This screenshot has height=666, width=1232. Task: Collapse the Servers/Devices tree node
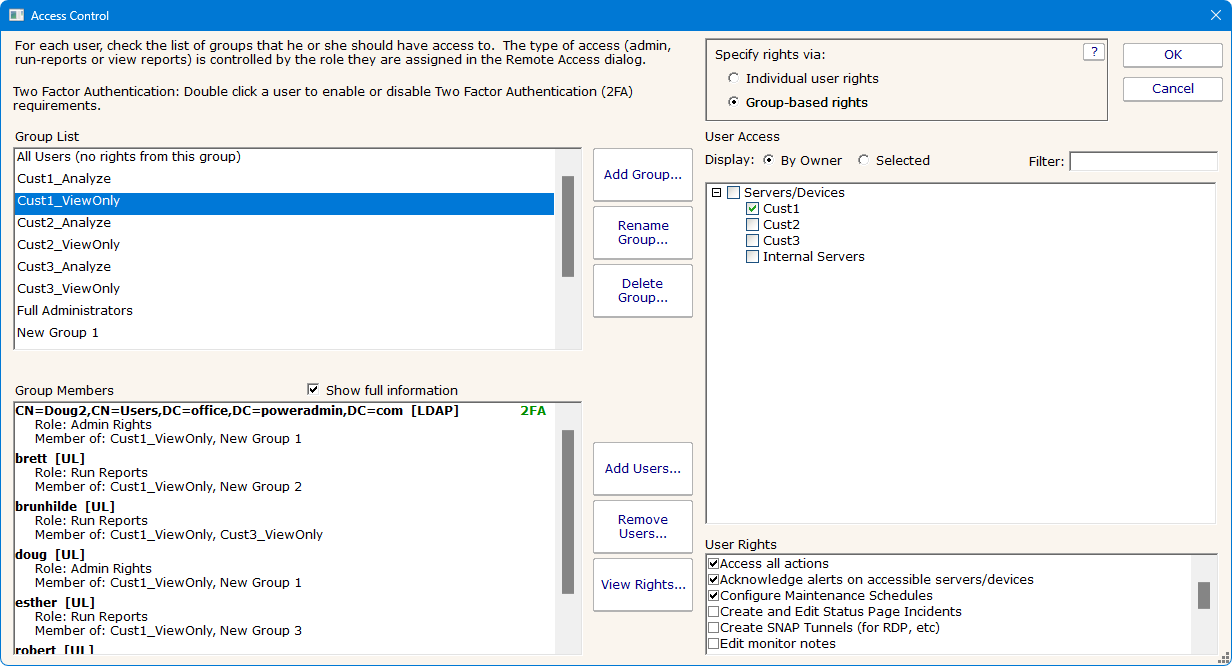[715, 192]
